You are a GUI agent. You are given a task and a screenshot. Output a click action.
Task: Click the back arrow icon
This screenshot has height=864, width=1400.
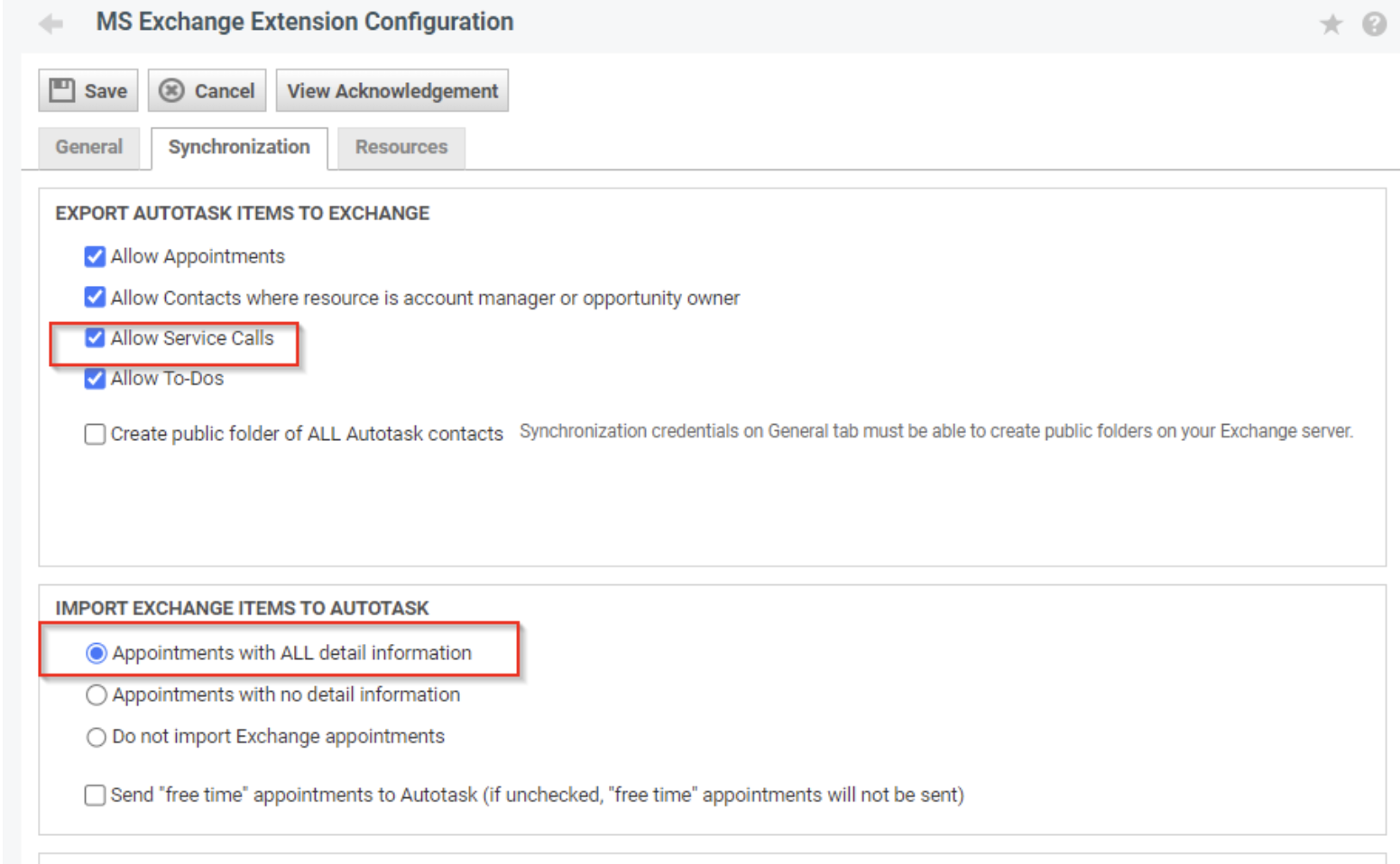click(51, 23)
